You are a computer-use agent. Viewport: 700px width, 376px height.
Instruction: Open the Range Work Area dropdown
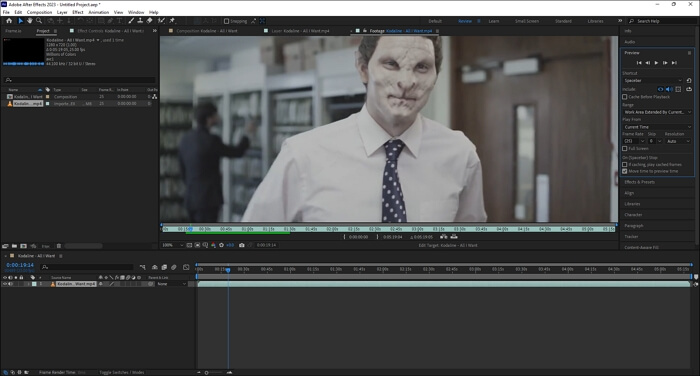[x=657, y=112]
